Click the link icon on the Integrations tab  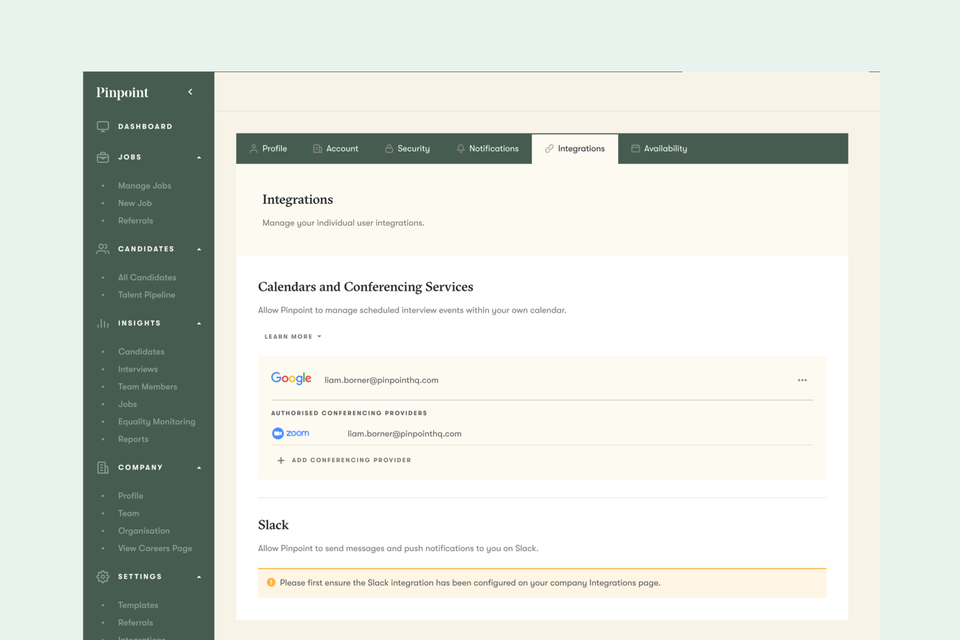tap(549, 149)
